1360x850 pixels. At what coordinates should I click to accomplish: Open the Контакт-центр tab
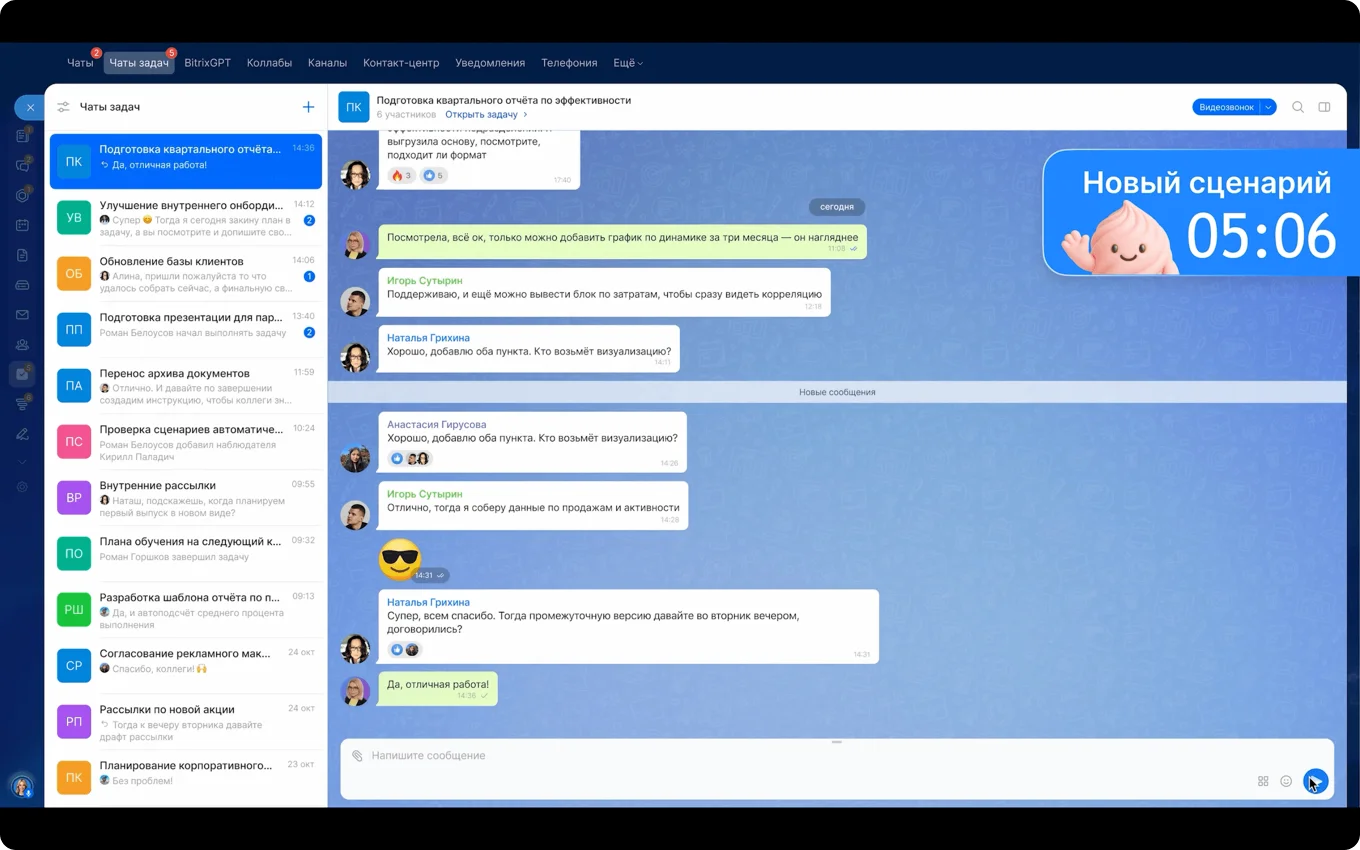click(x=401, y=63)
